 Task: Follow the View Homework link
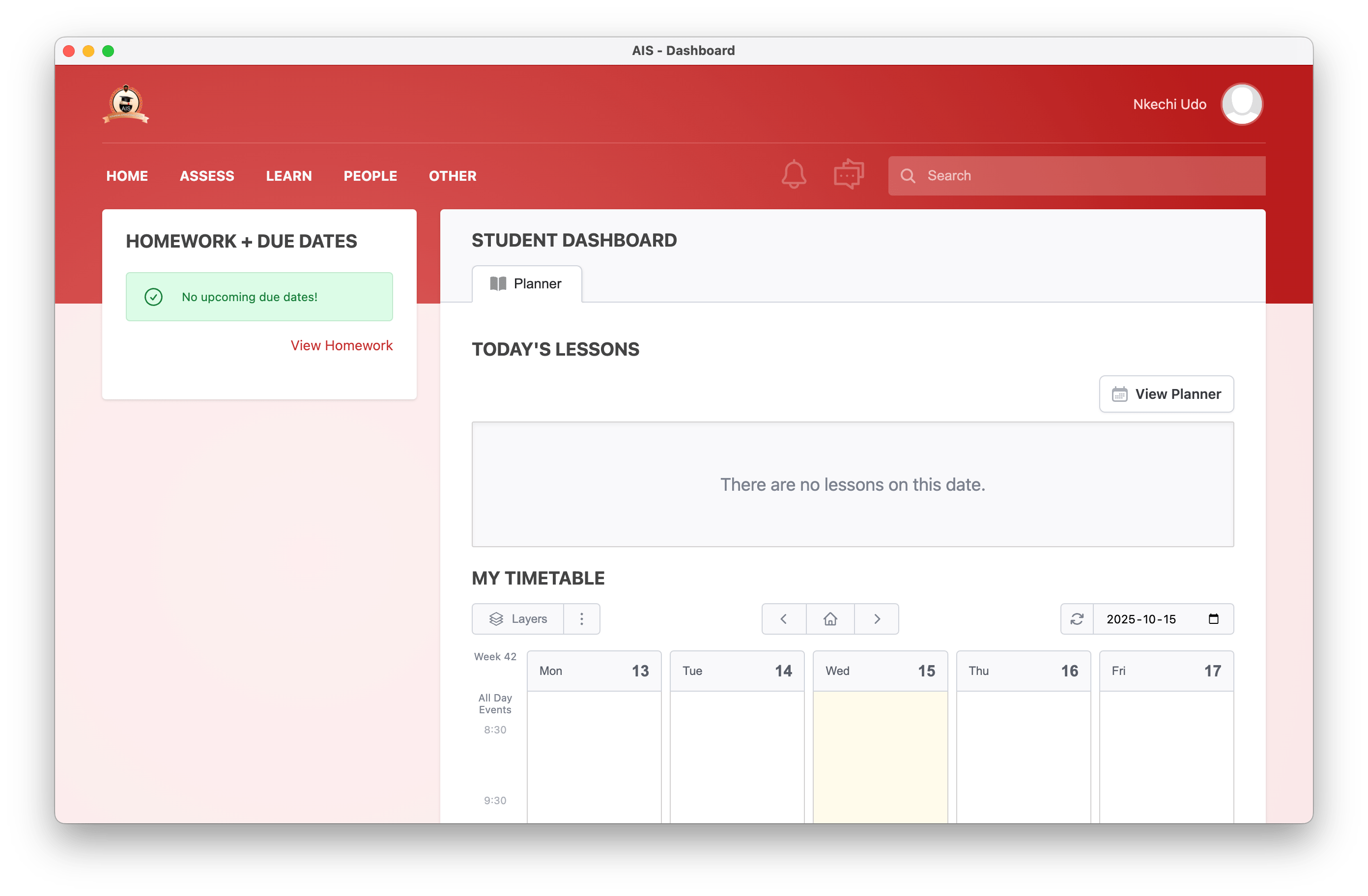coord(342,345)
